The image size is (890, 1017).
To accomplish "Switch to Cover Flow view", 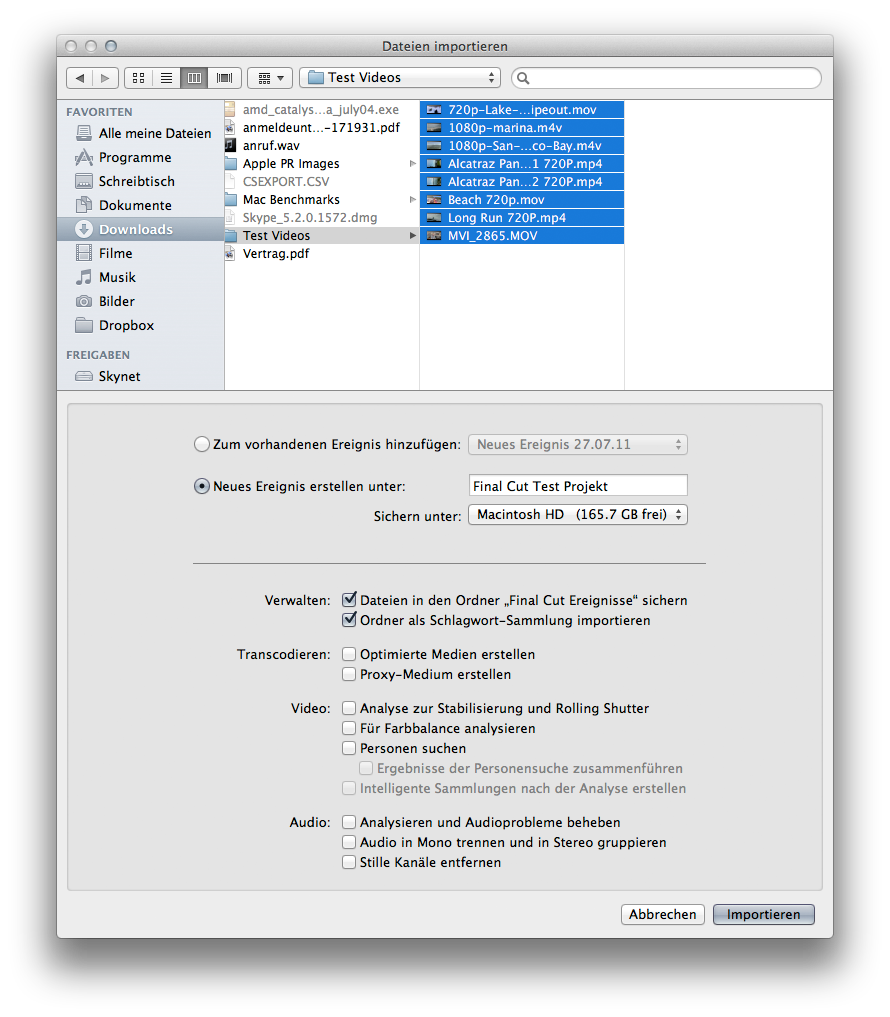I will pyautogui.click(x=224, y=78).
